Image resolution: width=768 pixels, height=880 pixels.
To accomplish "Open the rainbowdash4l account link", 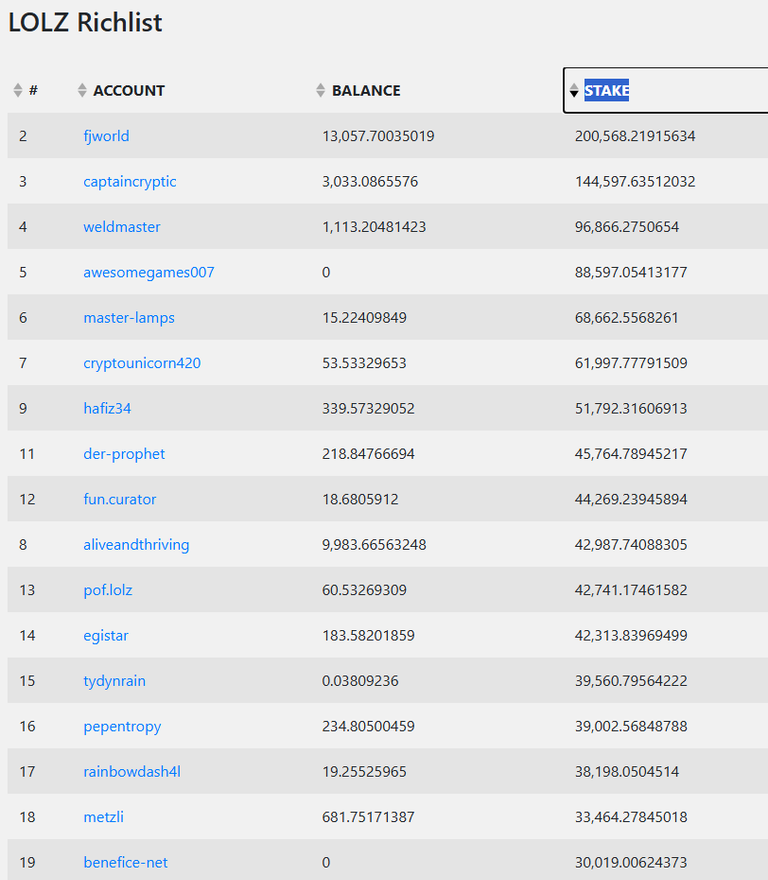I will [132, 772].
